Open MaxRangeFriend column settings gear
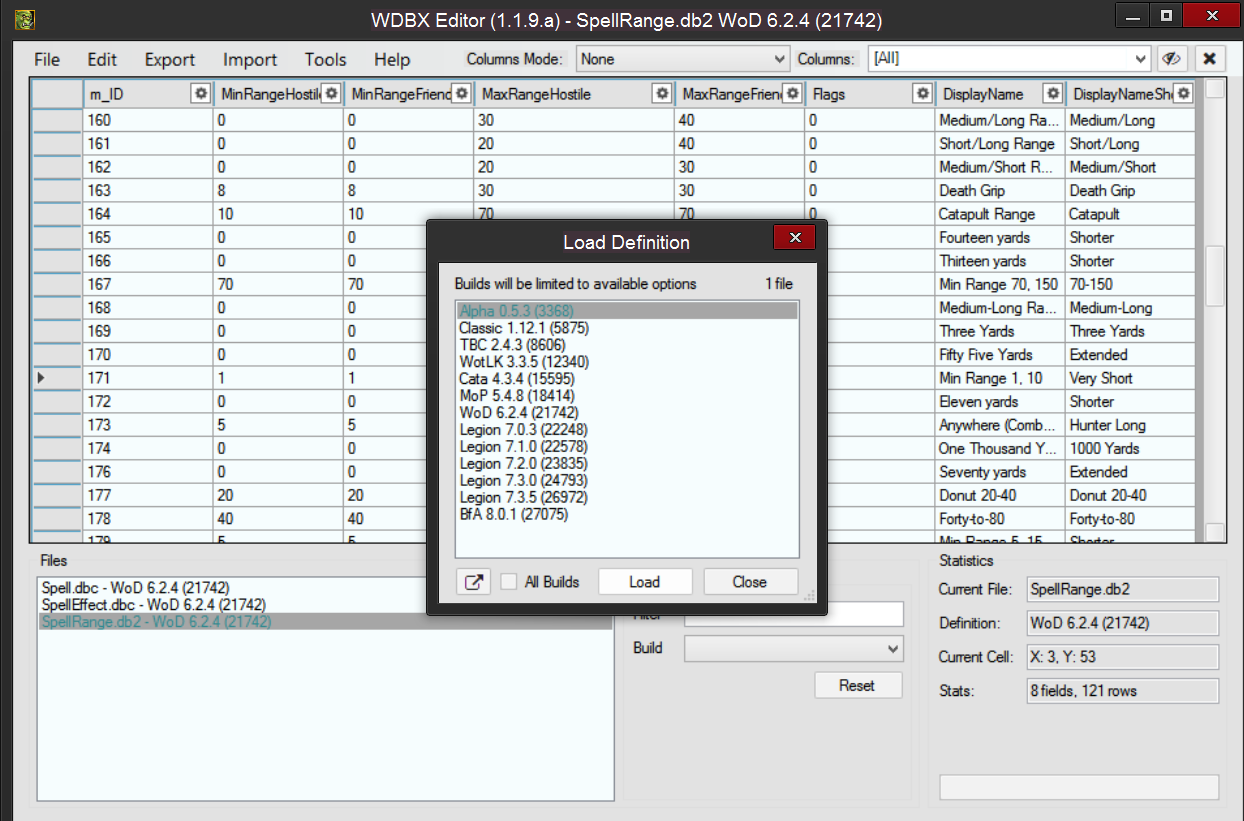Image resolution: width=1244 pixels, height=821 pixels. click(792, 93)
